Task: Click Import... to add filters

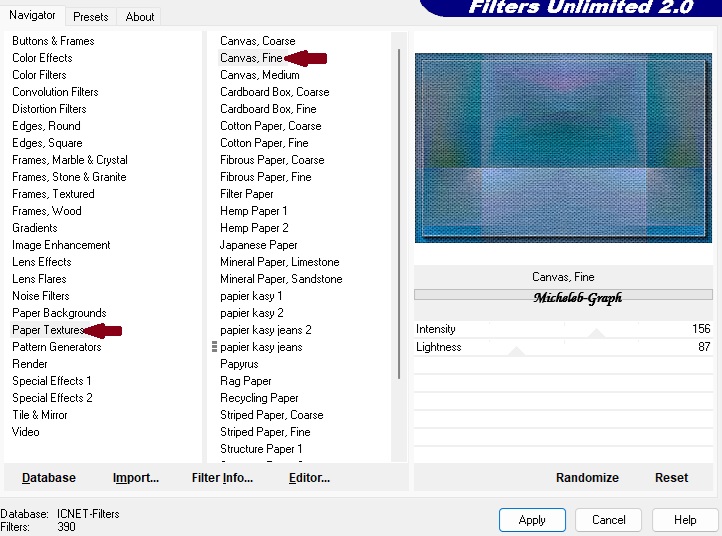Action: (x=136, y=478)
